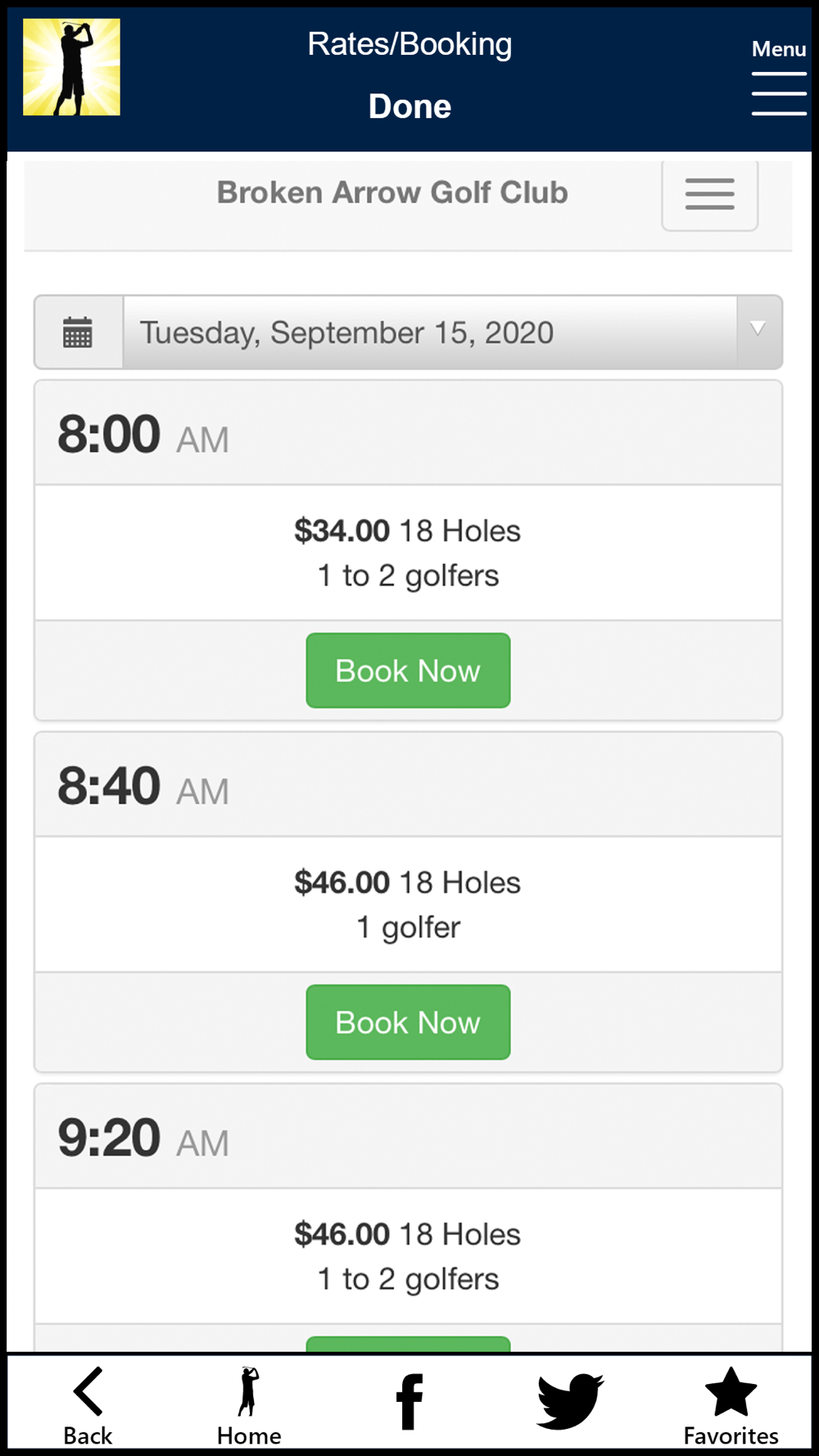Screen dimensions: 819x1456
Task: Expand the Broken Arrow Golf Club navbar toggle
Action: (x=709, y=195)
